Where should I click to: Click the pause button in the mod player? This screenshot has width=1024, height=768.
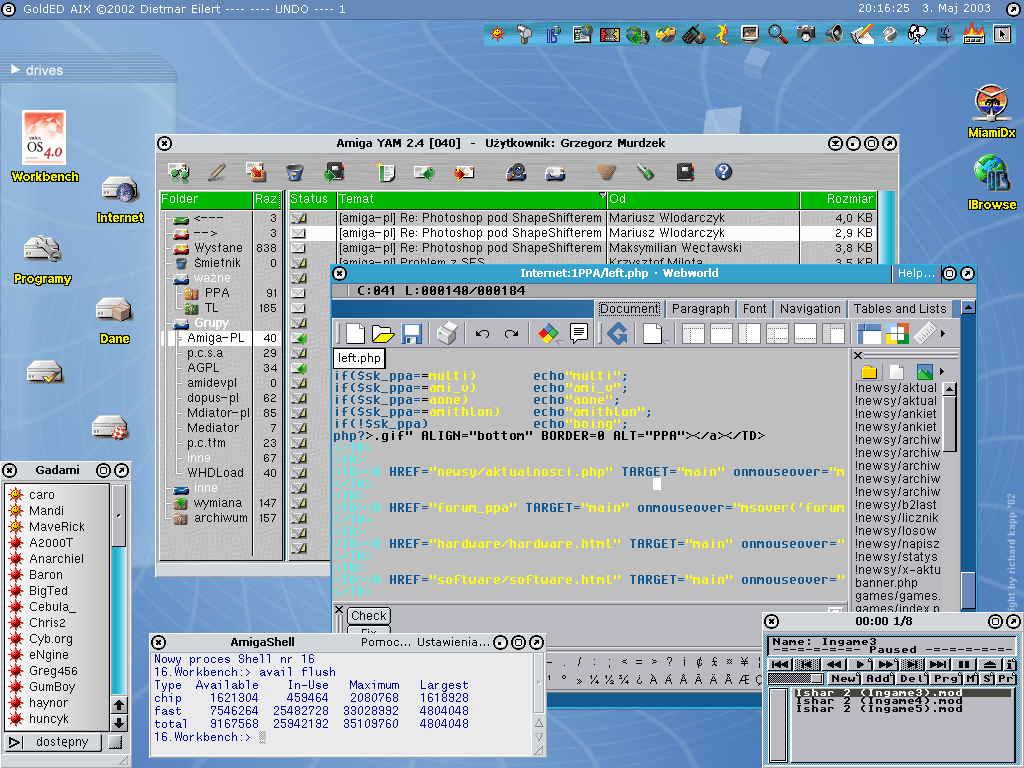click(964, 664)
